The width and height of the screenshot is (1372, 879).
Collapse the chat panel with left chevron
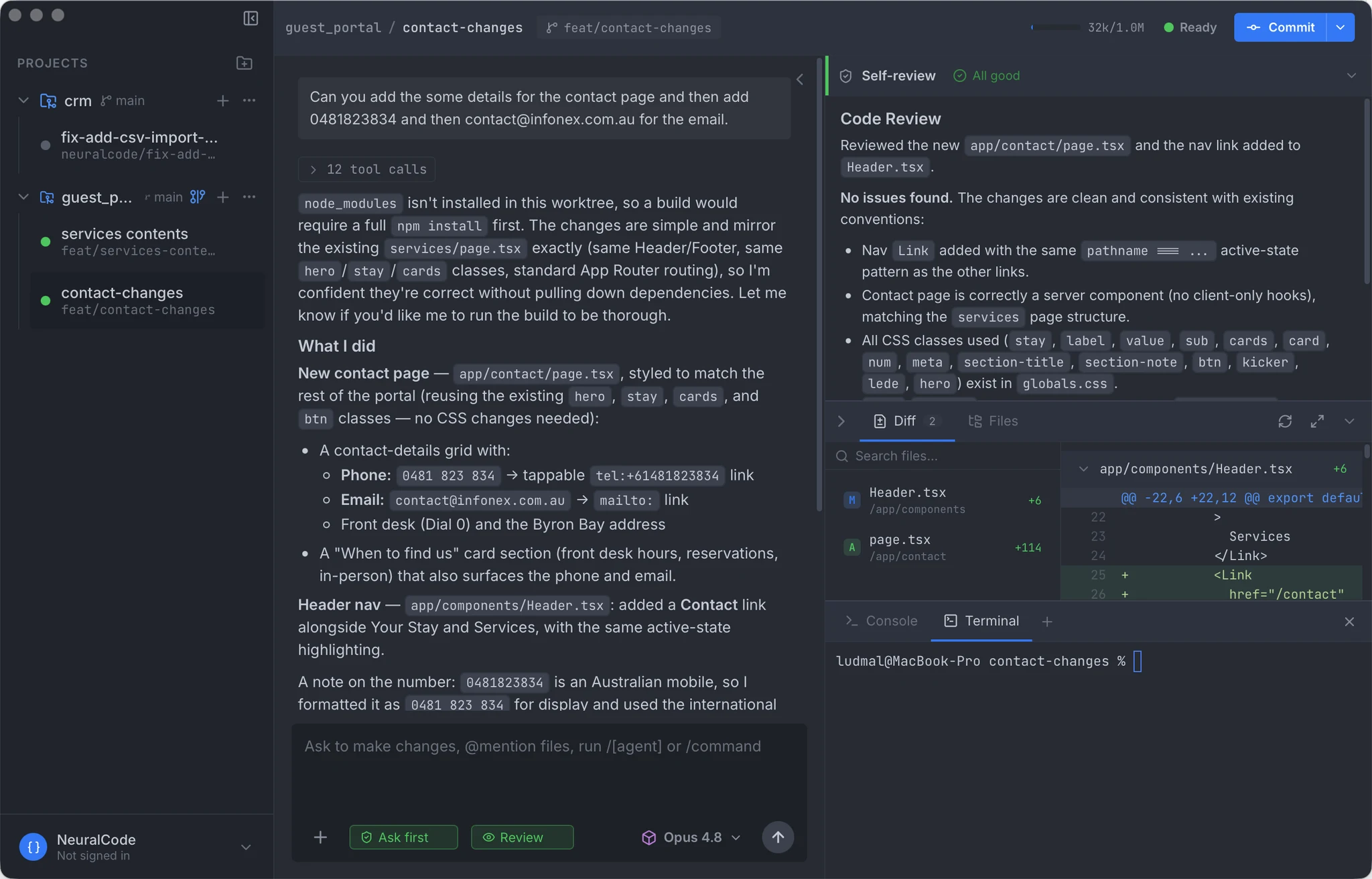(x=800, y=79)
